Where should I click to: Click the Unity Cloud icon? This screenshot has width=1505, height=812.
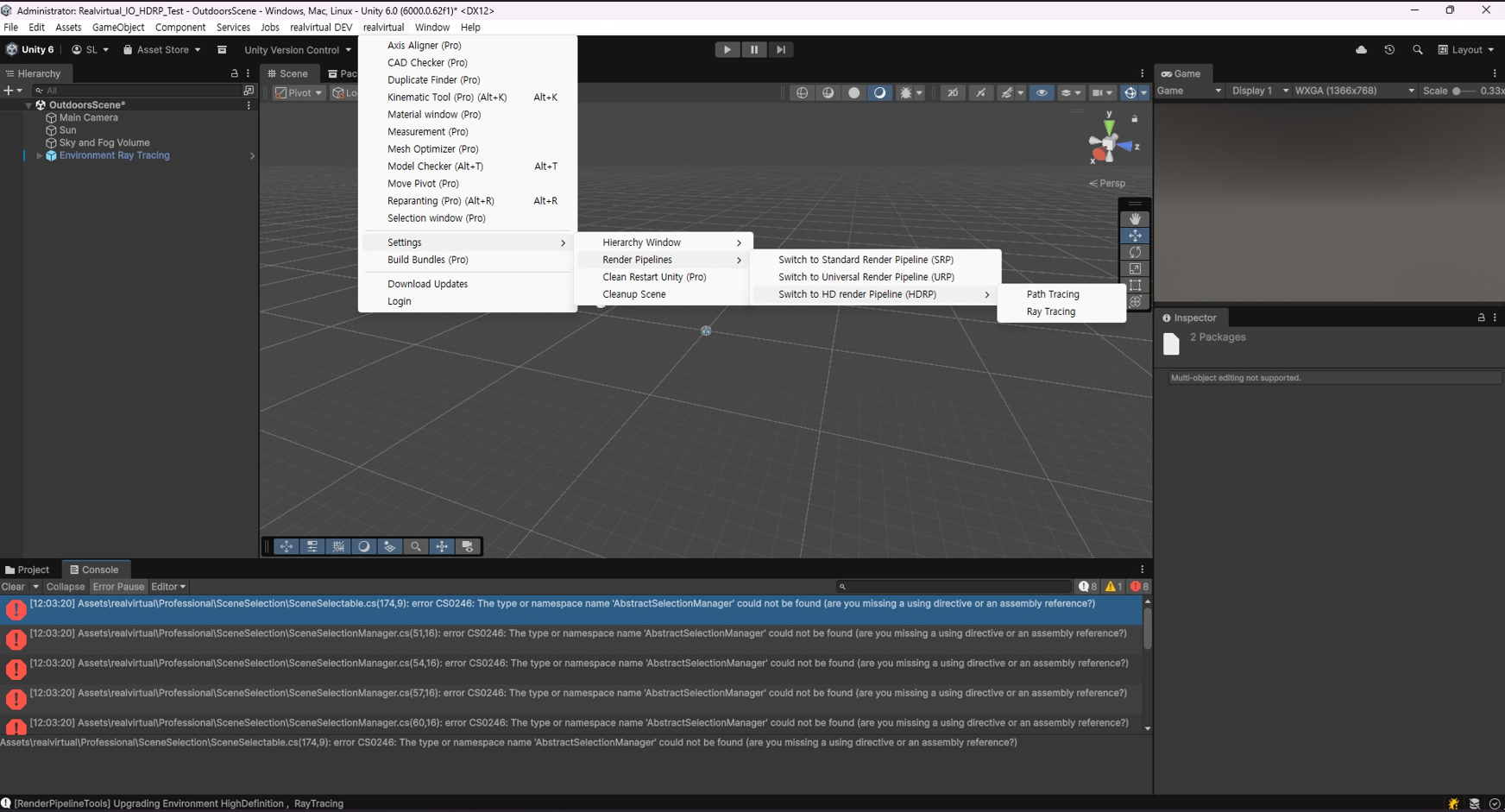1361,50
